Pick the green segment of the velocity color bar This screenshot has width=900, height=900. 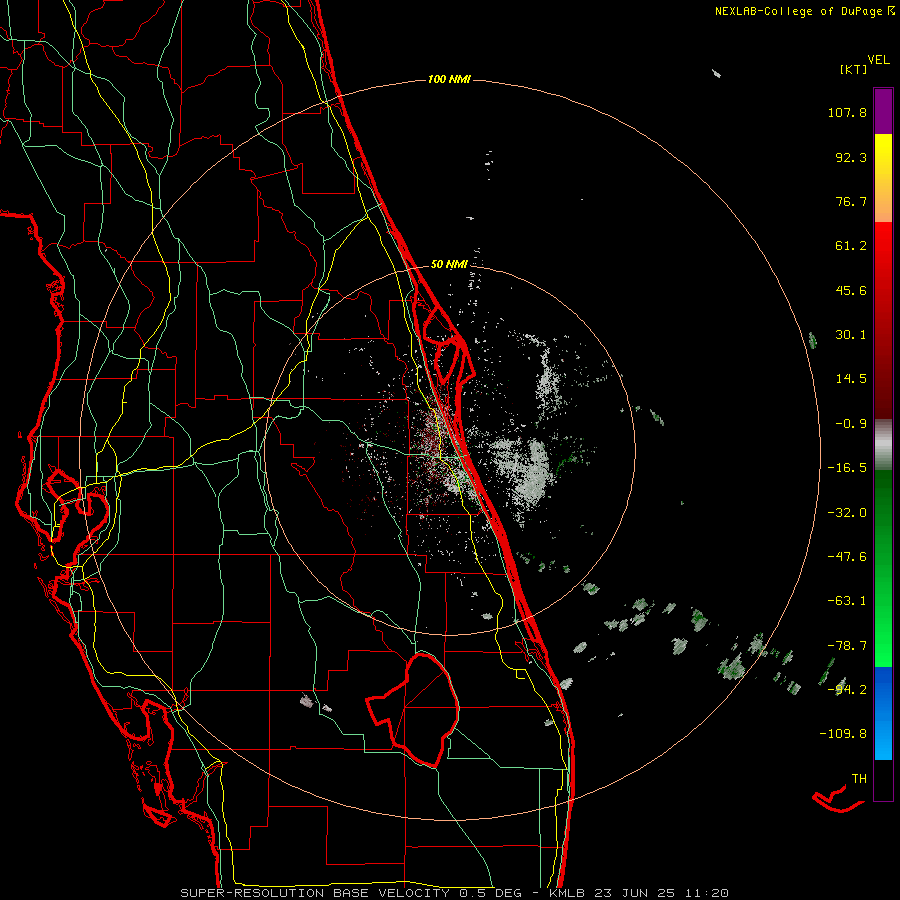coord(883,568)
